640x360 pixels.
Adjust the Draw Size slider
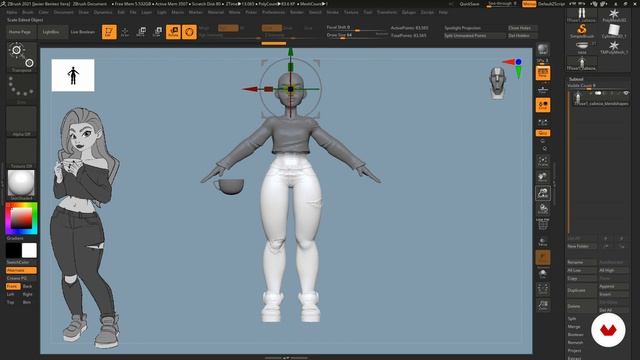[x=357, y=36]
